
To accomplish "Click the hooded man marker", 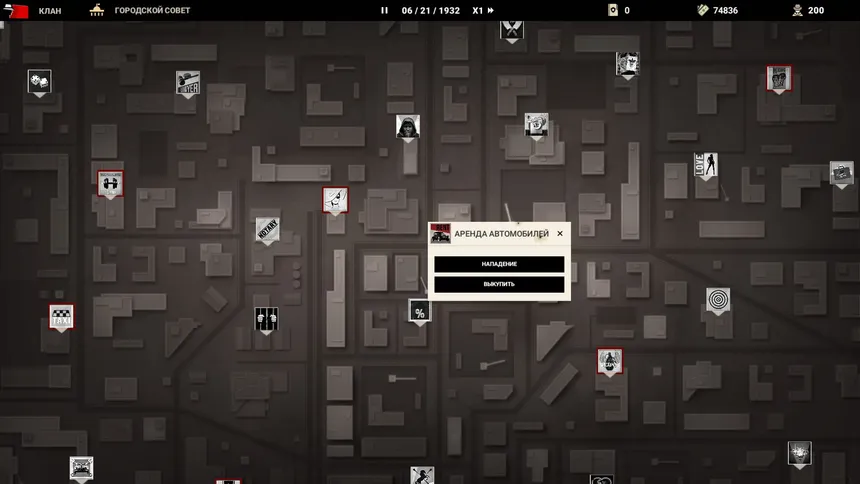I will [x=408, y=127].
